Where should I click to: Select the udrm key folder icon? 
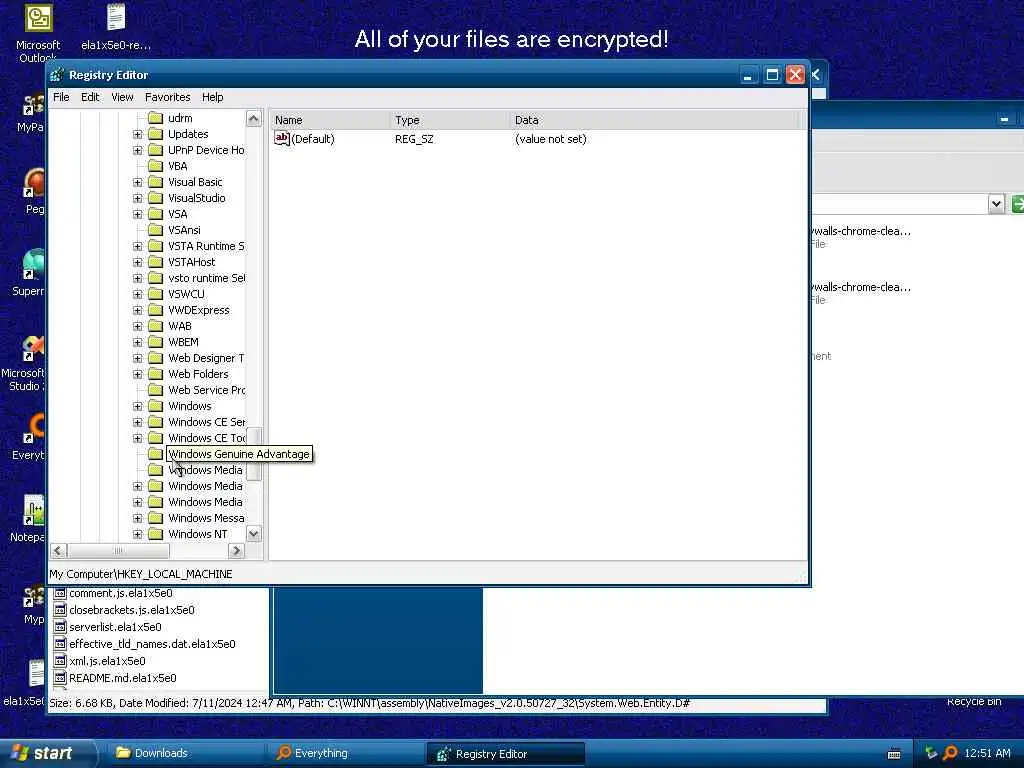(155, 118)
